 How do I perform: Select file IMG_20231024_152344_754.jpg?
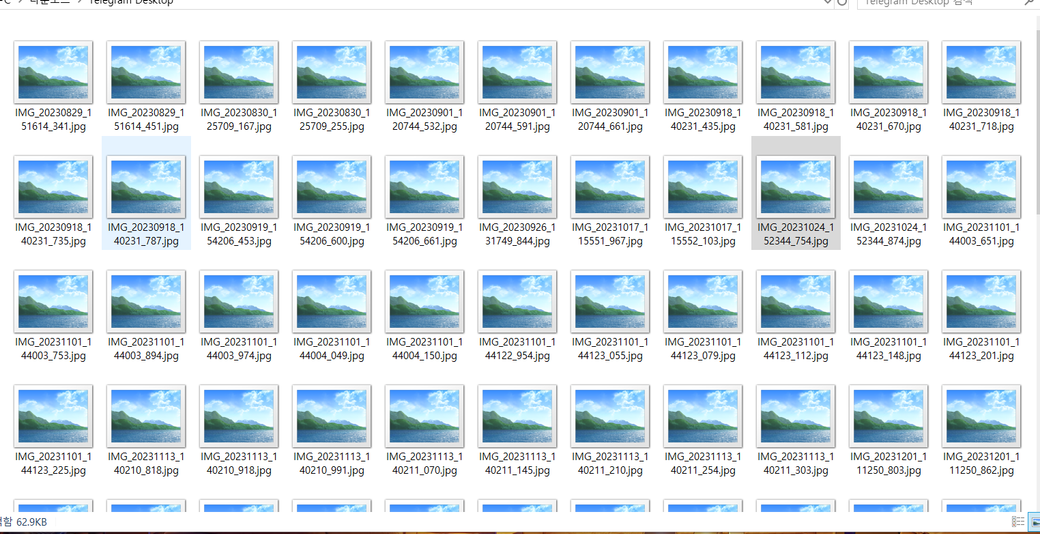coord(795,187)
